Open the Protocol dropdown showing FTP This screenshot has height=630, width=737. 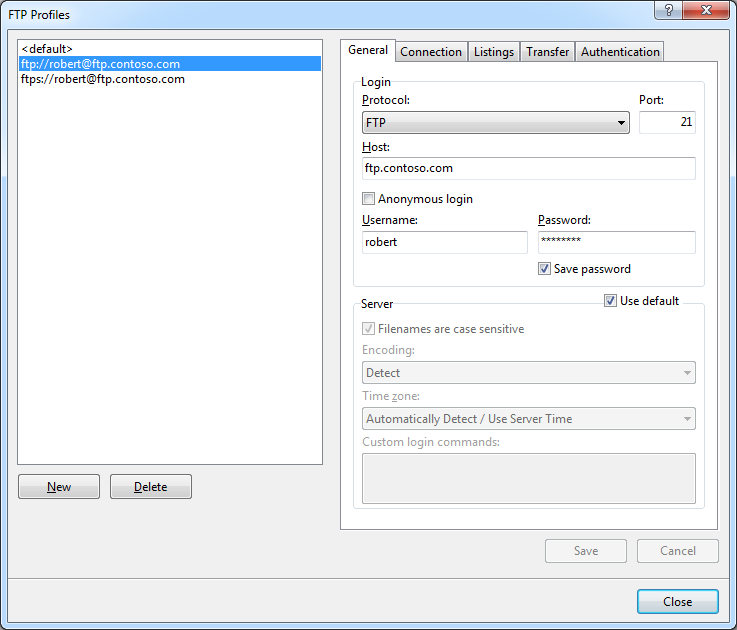(x=495, y=123)
